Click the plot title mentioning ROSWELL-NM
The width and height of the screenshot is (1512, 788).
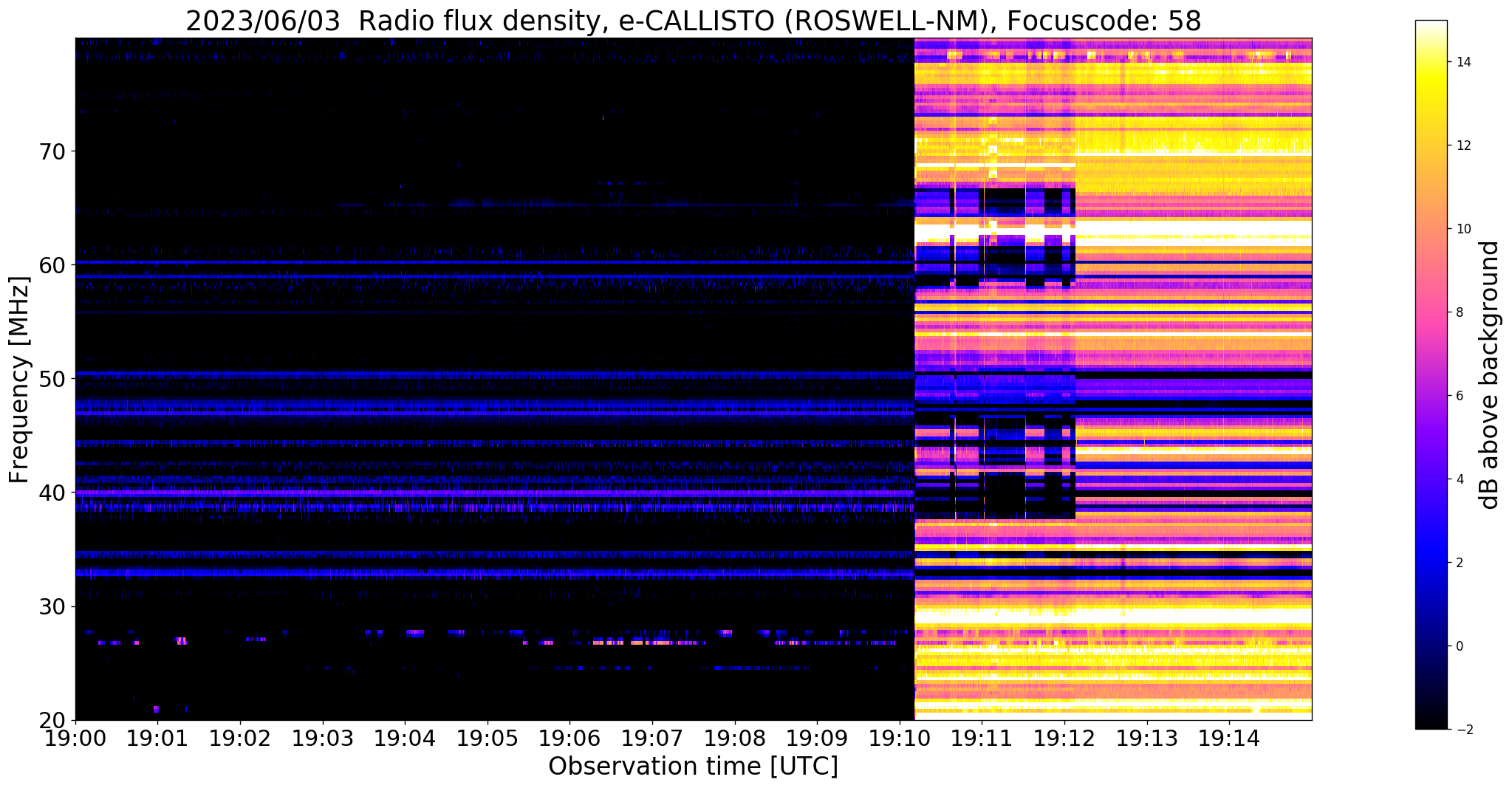click(693, 20)
